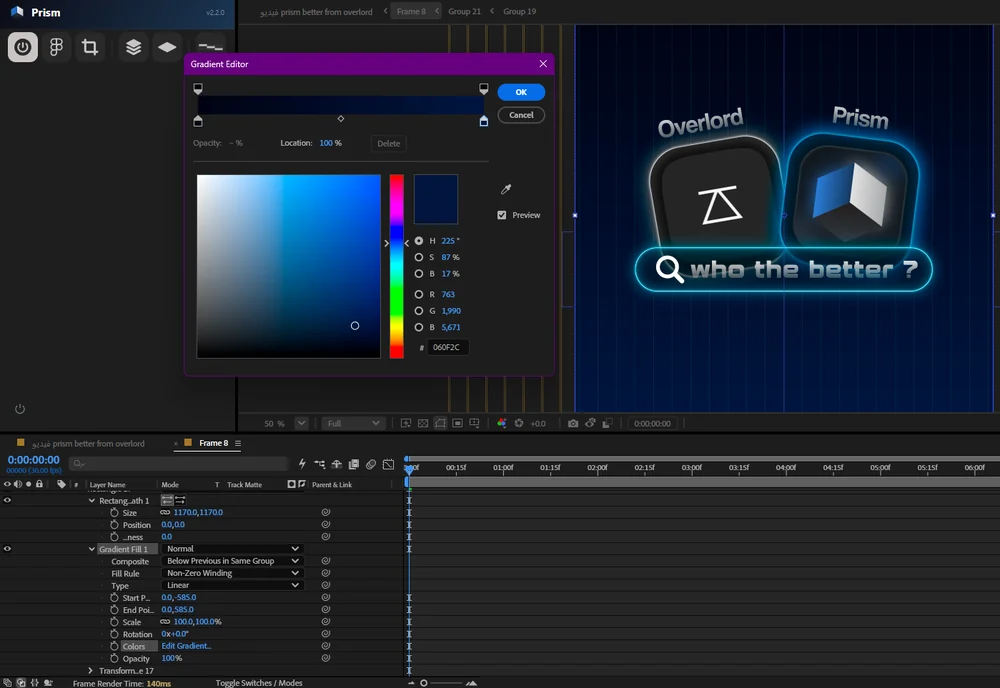Click the composition mini-flowchart icon

pyautogui.click(x=320, y=464)
